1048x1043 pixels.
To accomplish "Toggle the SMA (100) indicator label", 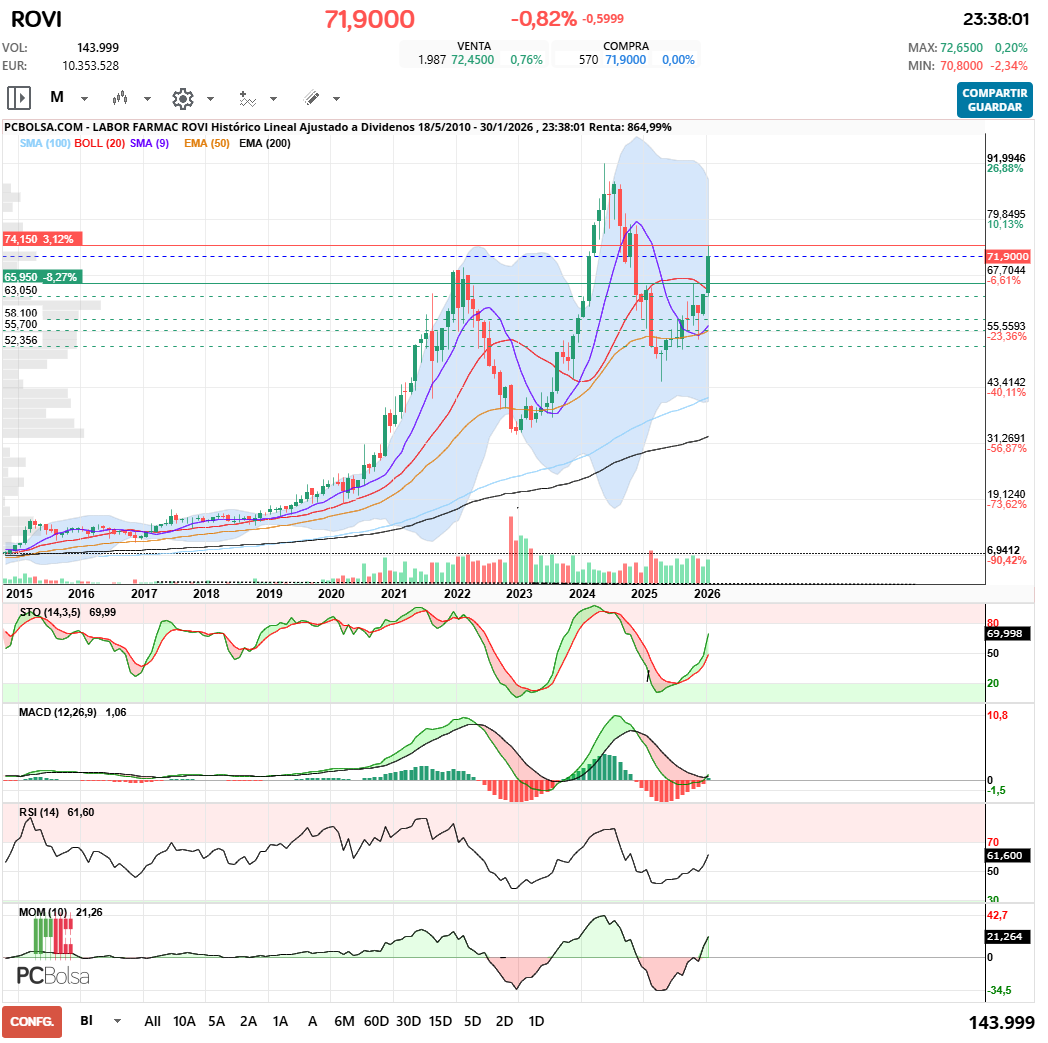I will pyautogui.click(x=44, y=144).
